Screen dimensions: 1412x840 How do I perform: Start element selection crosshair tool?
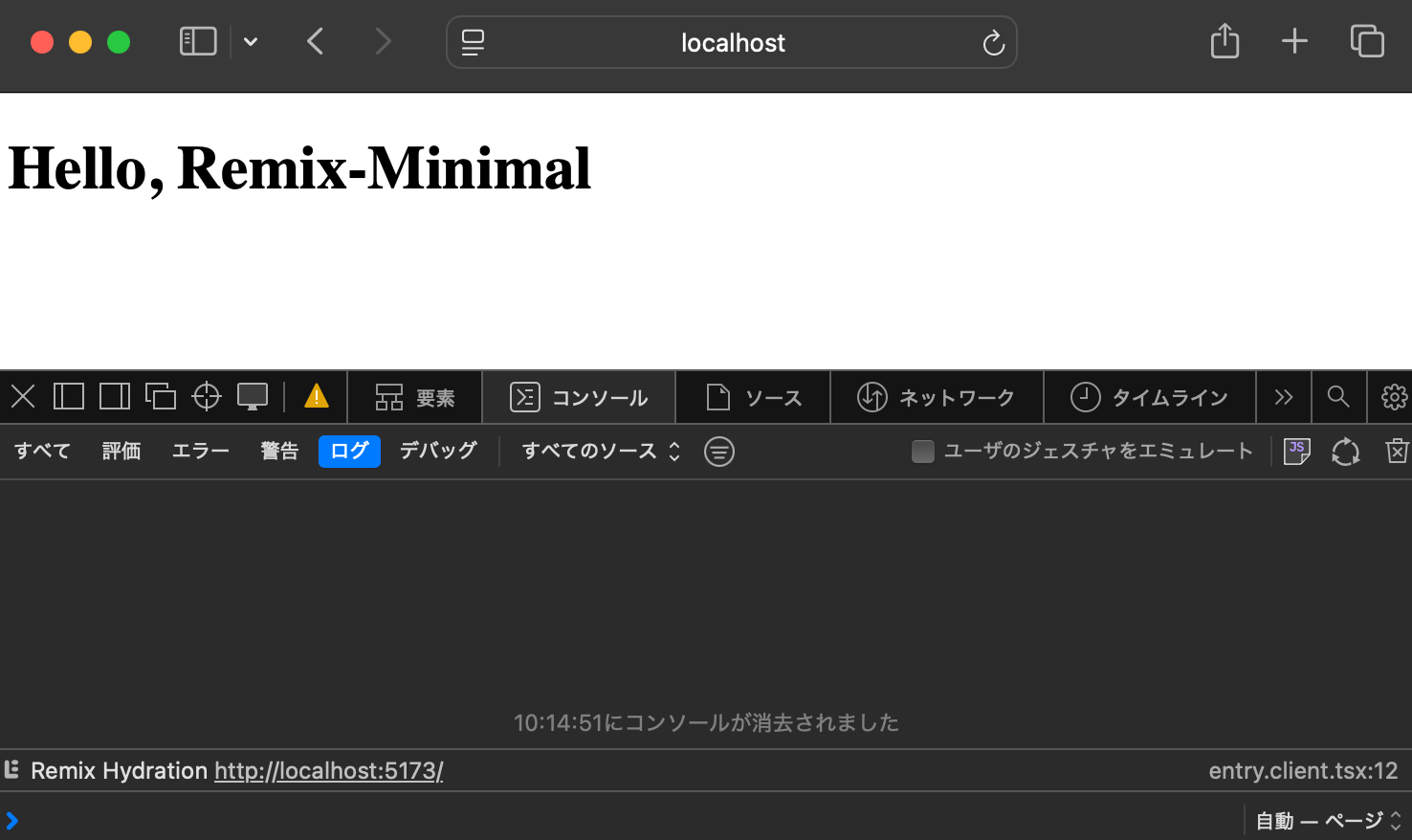pyautogui.click(x=207, y=396)
